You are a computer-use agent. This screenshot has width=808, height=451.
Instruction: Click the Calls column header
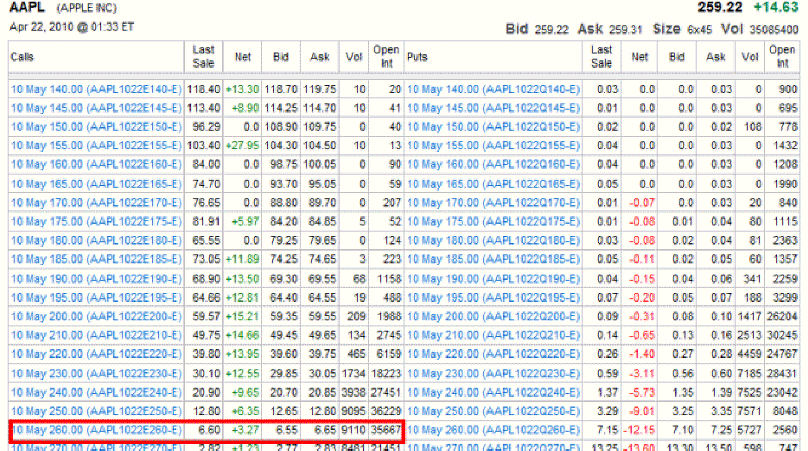click(22, 57)
